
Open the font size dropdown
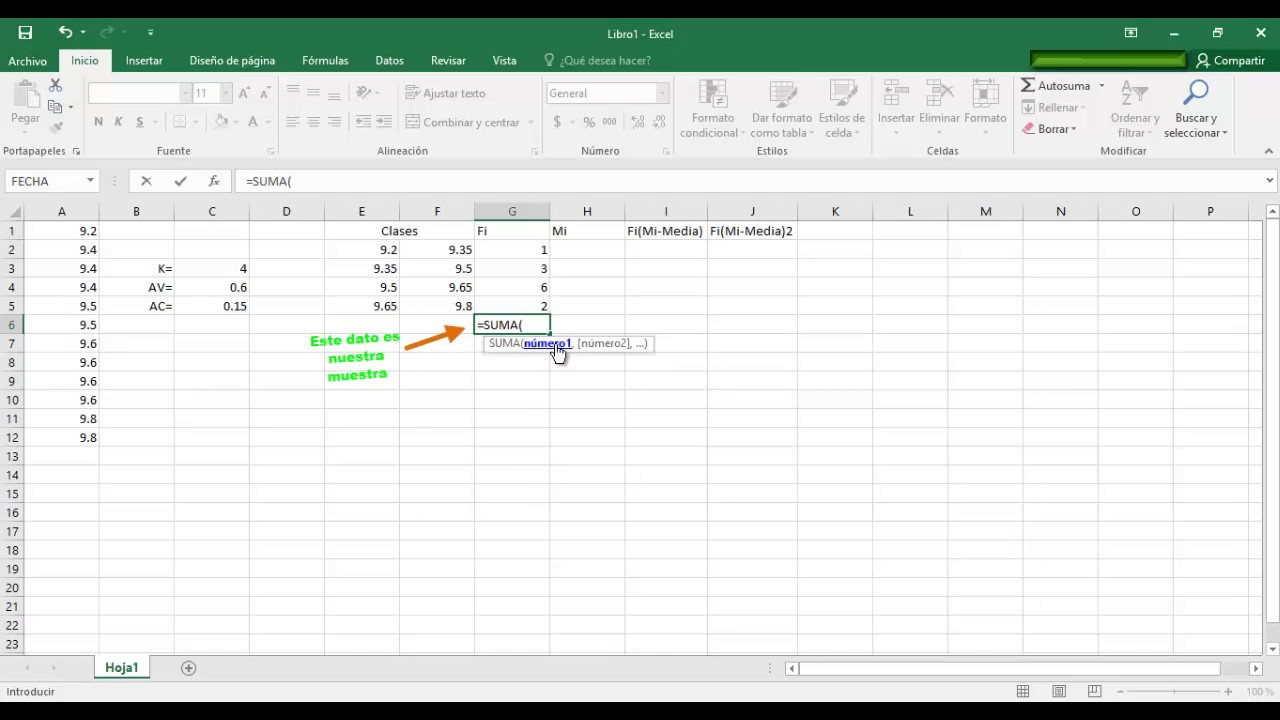tap(226, 93)
